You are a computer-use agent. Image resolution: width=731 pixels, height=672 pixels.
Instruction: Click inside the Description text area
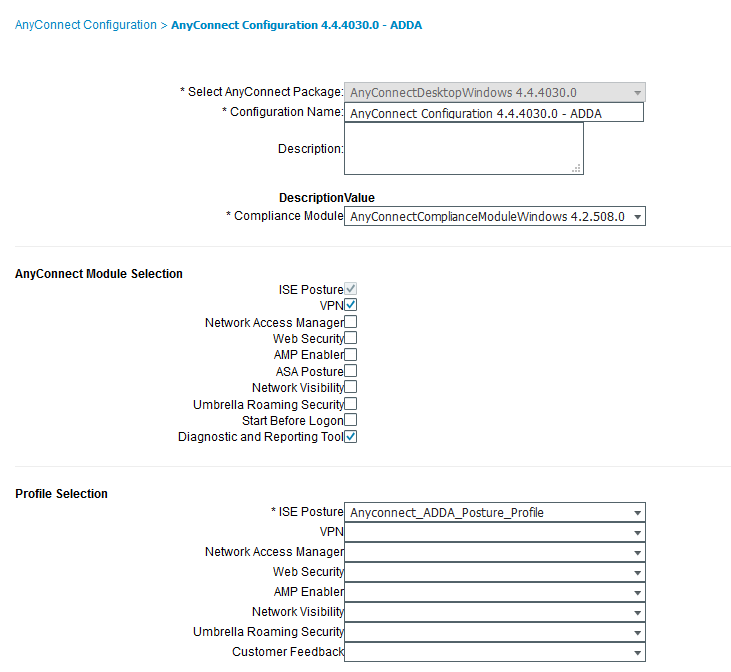pos(463,150)
